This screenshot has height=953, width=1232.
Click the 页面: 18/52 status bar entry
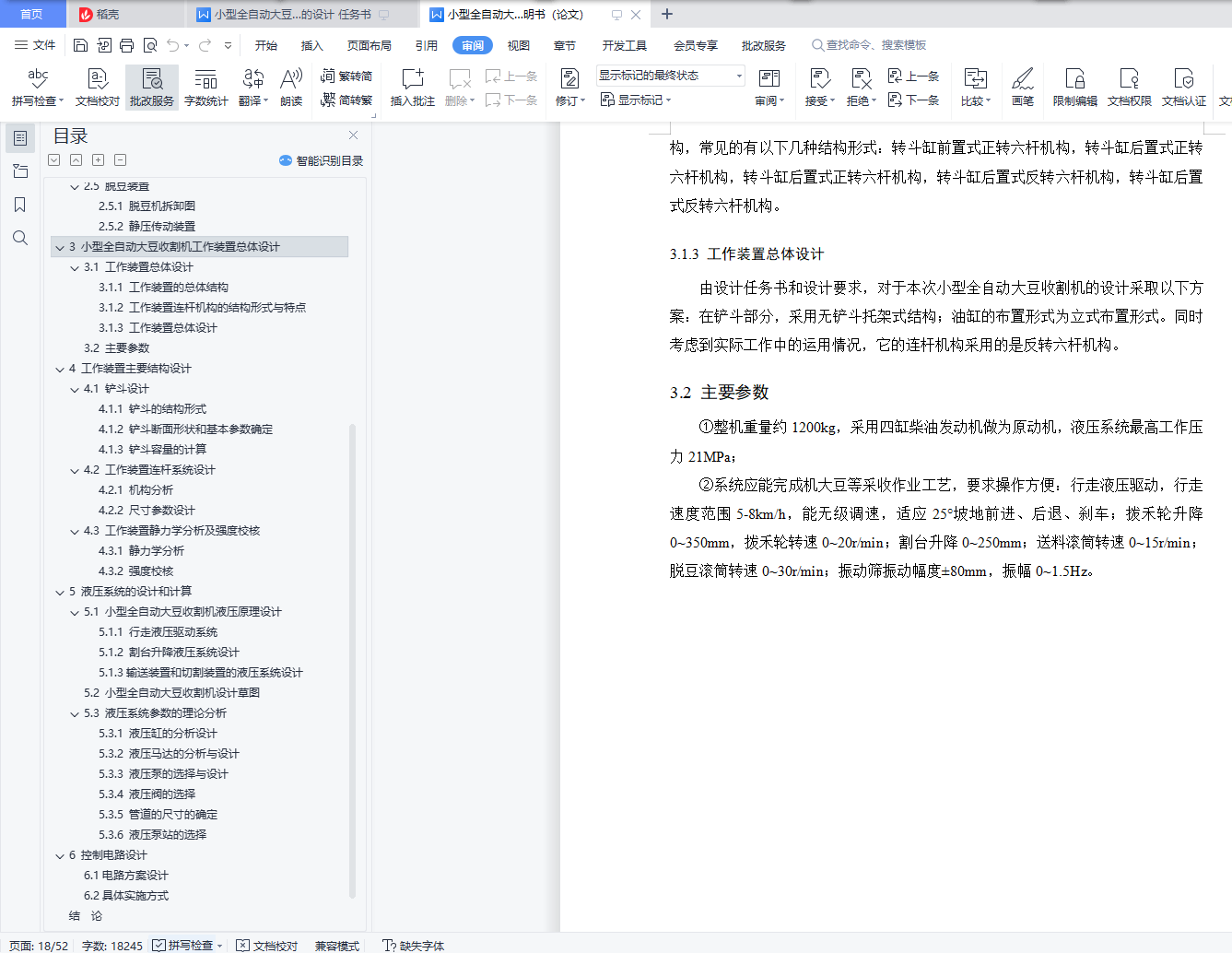[x=39, y=946]
